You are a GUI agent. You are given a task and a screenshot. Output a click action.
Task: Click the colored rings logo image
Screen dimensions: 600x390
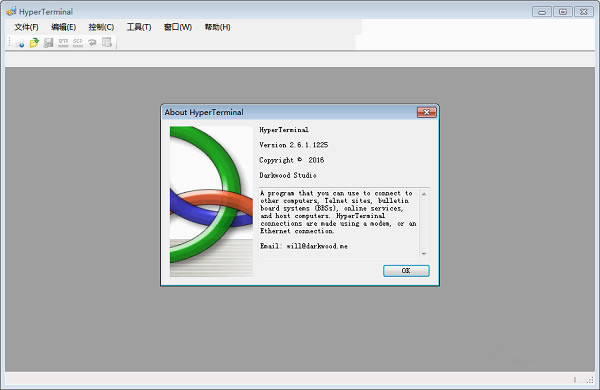(211, 201)
